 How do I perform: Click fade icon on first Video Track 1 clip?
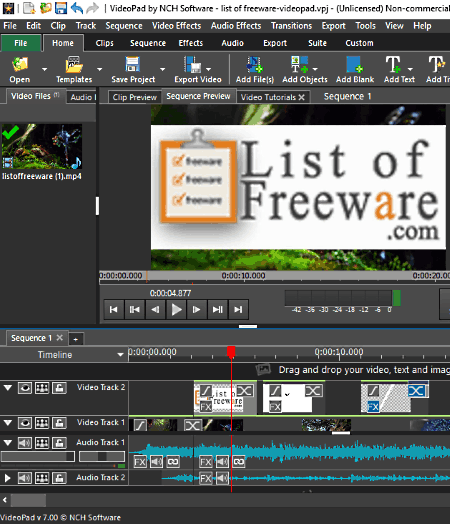tap(140, 425)
